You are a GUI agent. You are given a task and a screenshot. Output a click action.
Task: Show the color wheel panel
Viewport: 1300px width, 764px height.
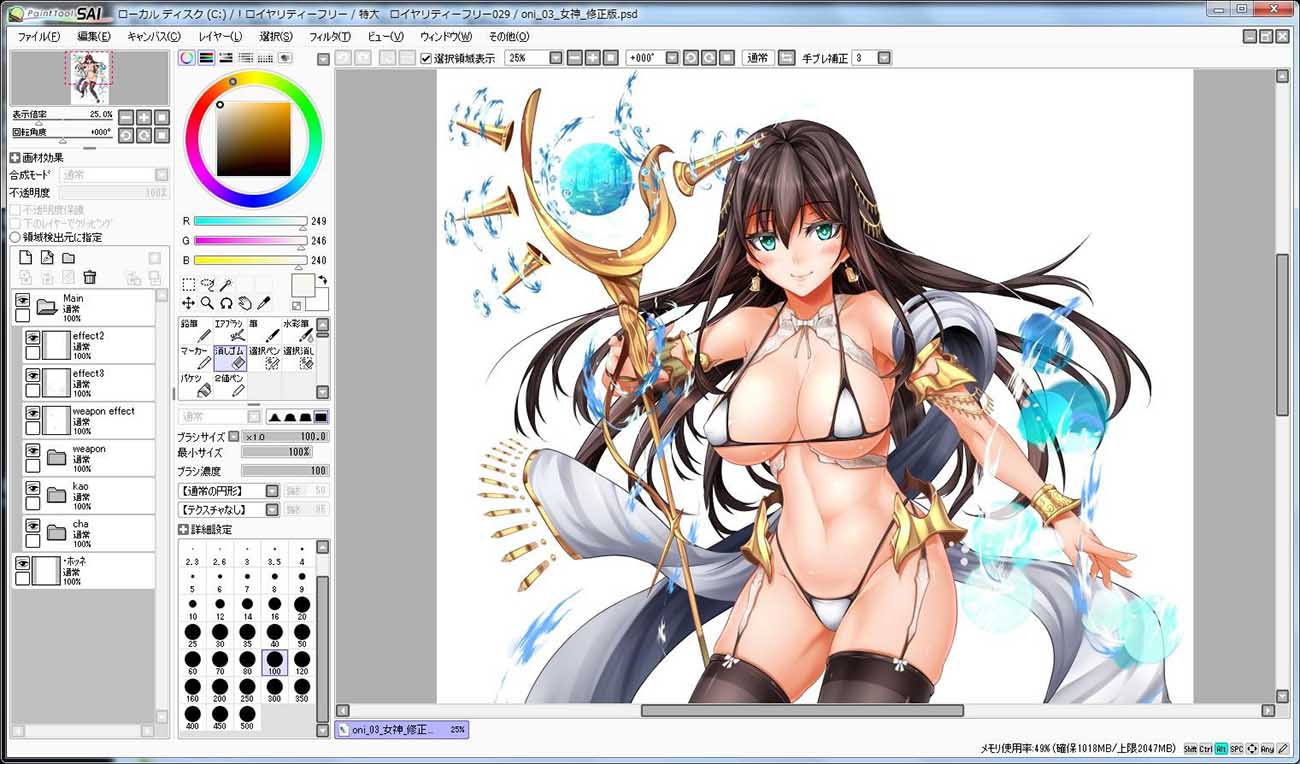coord(187,58)
